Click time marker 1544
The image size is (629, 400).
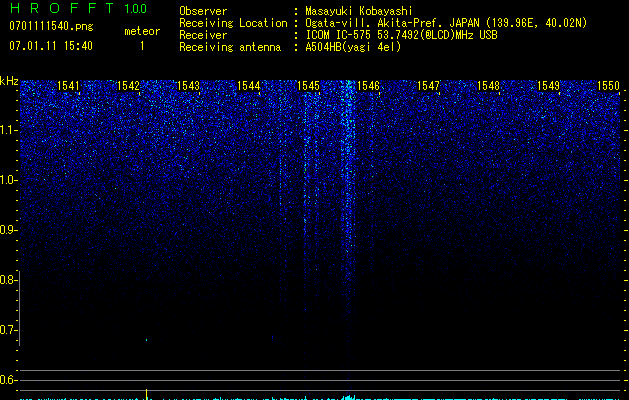[x=248, y=86]
